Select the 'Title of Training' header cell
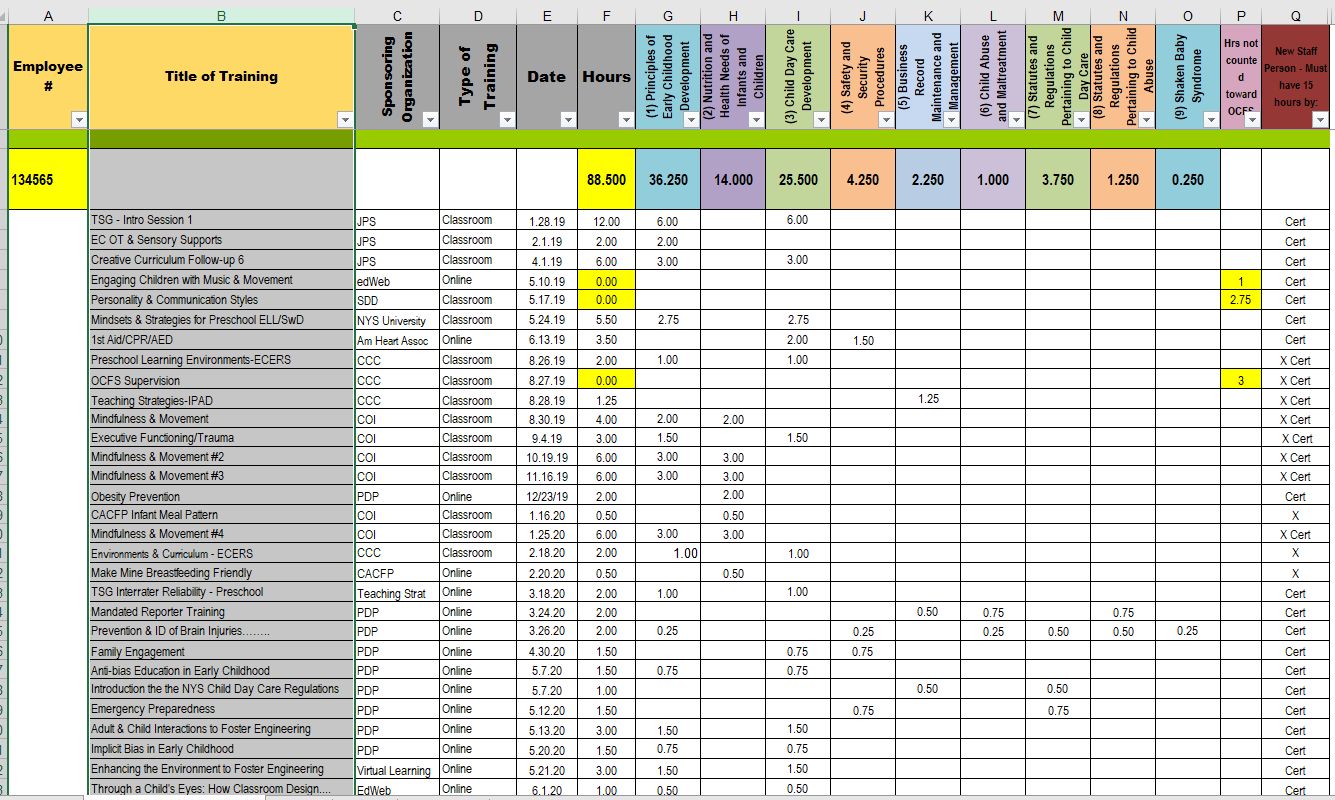The image size is (1335, 800). point(221,76)
